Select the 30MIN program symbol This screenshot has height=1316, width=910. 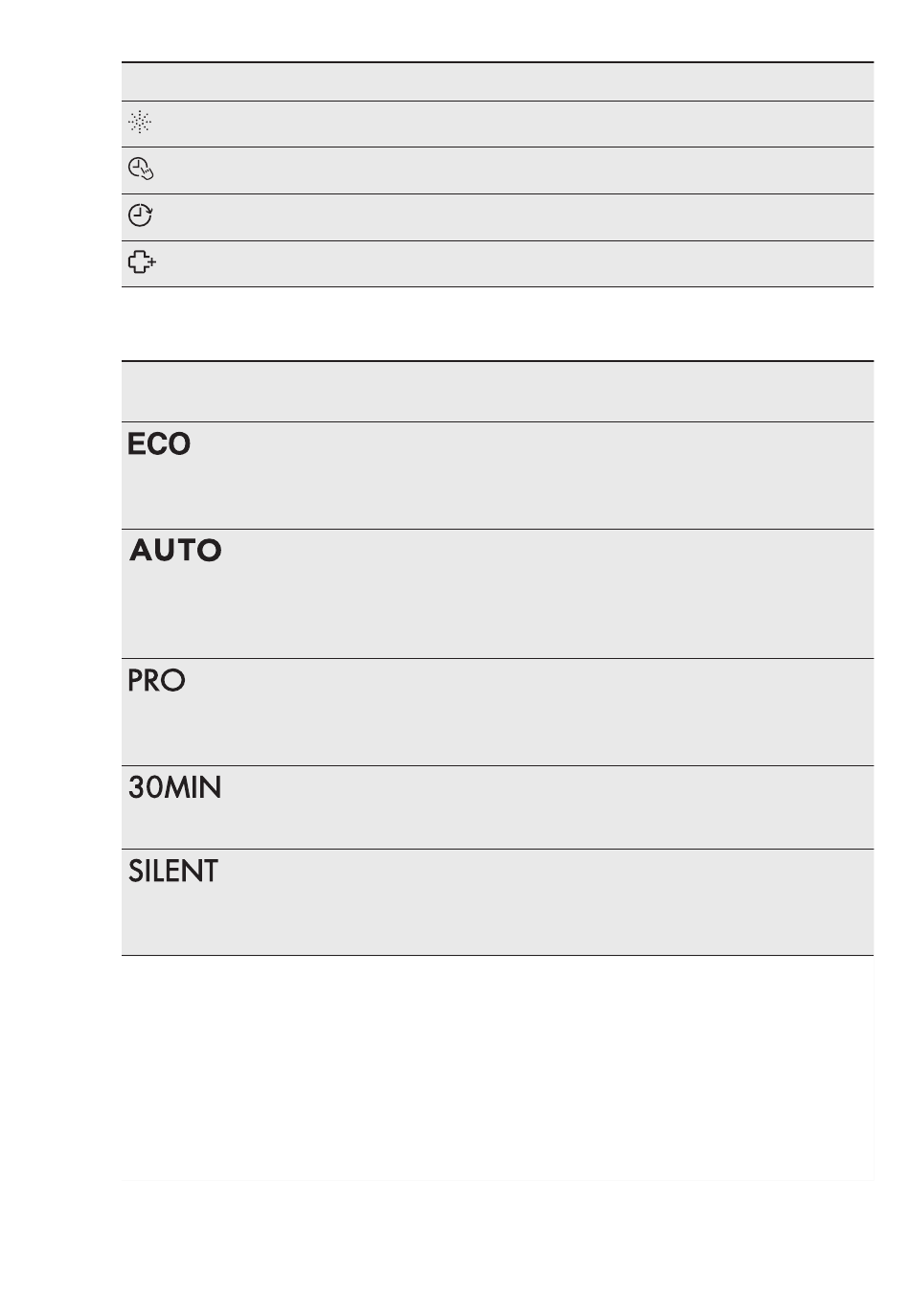tap(174, 788)
